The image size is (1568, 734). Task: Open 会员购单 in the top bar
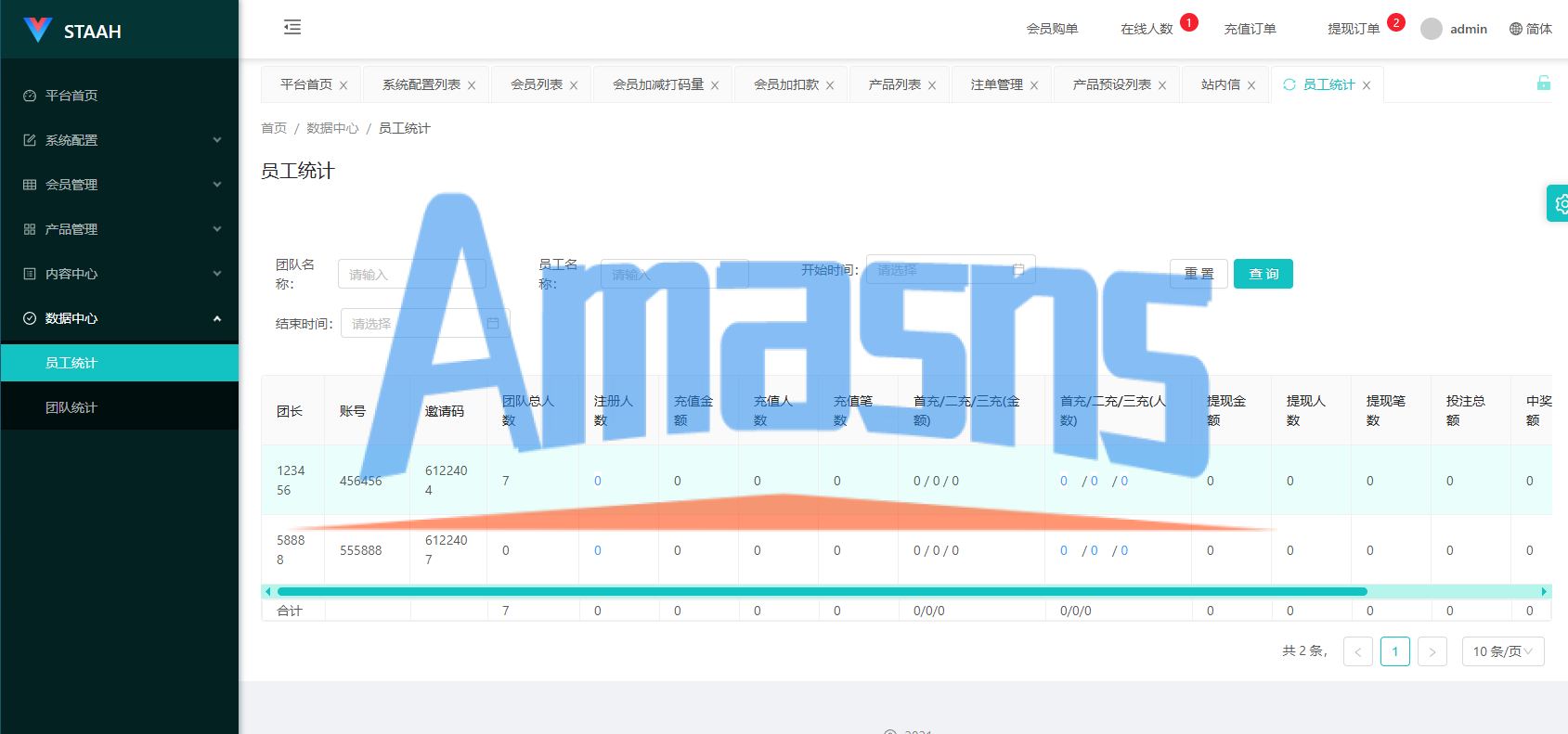point(1052,29)
